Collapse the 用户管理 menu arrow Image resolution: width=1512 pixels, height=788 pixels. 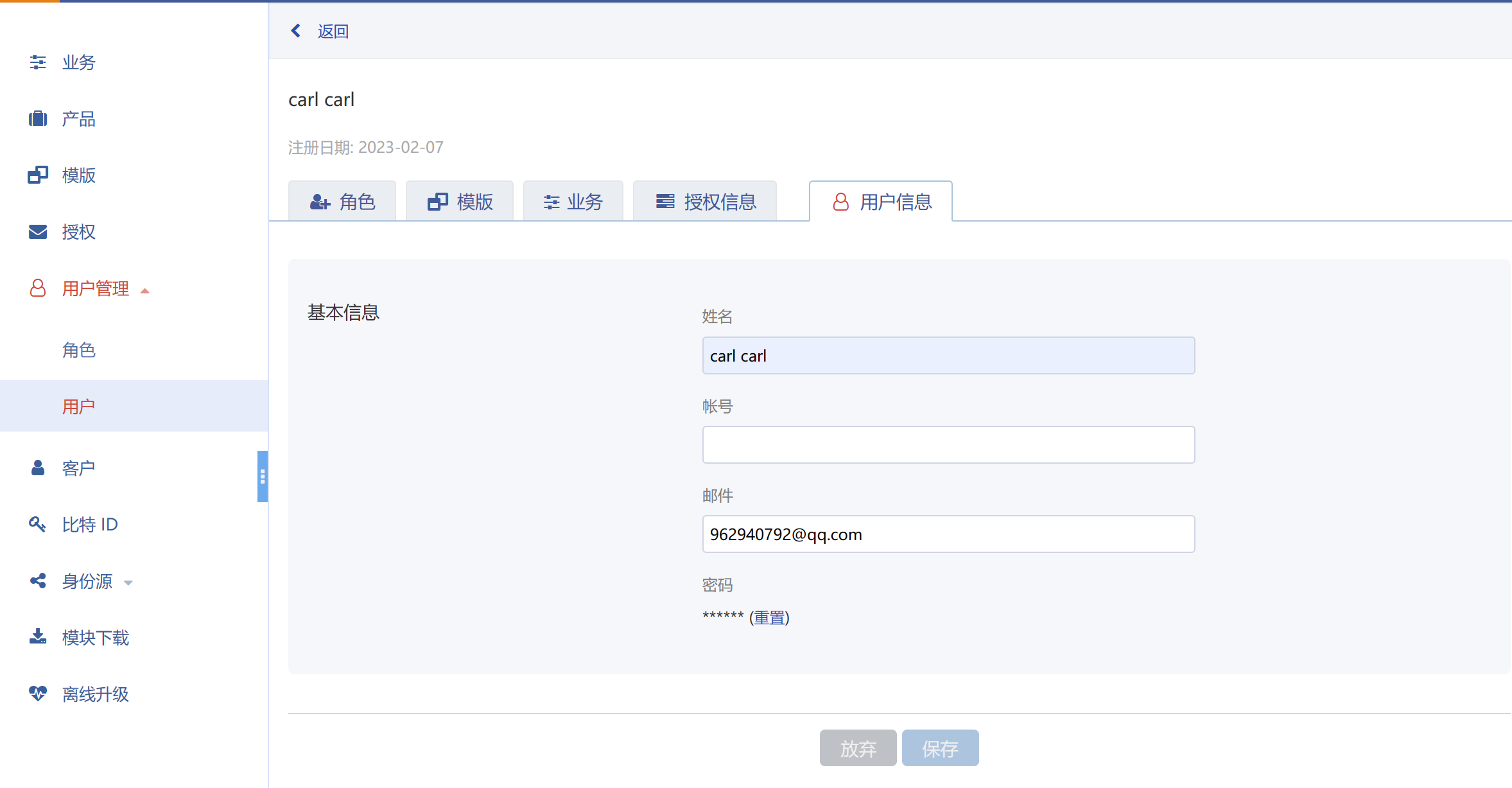coord(145,291)
